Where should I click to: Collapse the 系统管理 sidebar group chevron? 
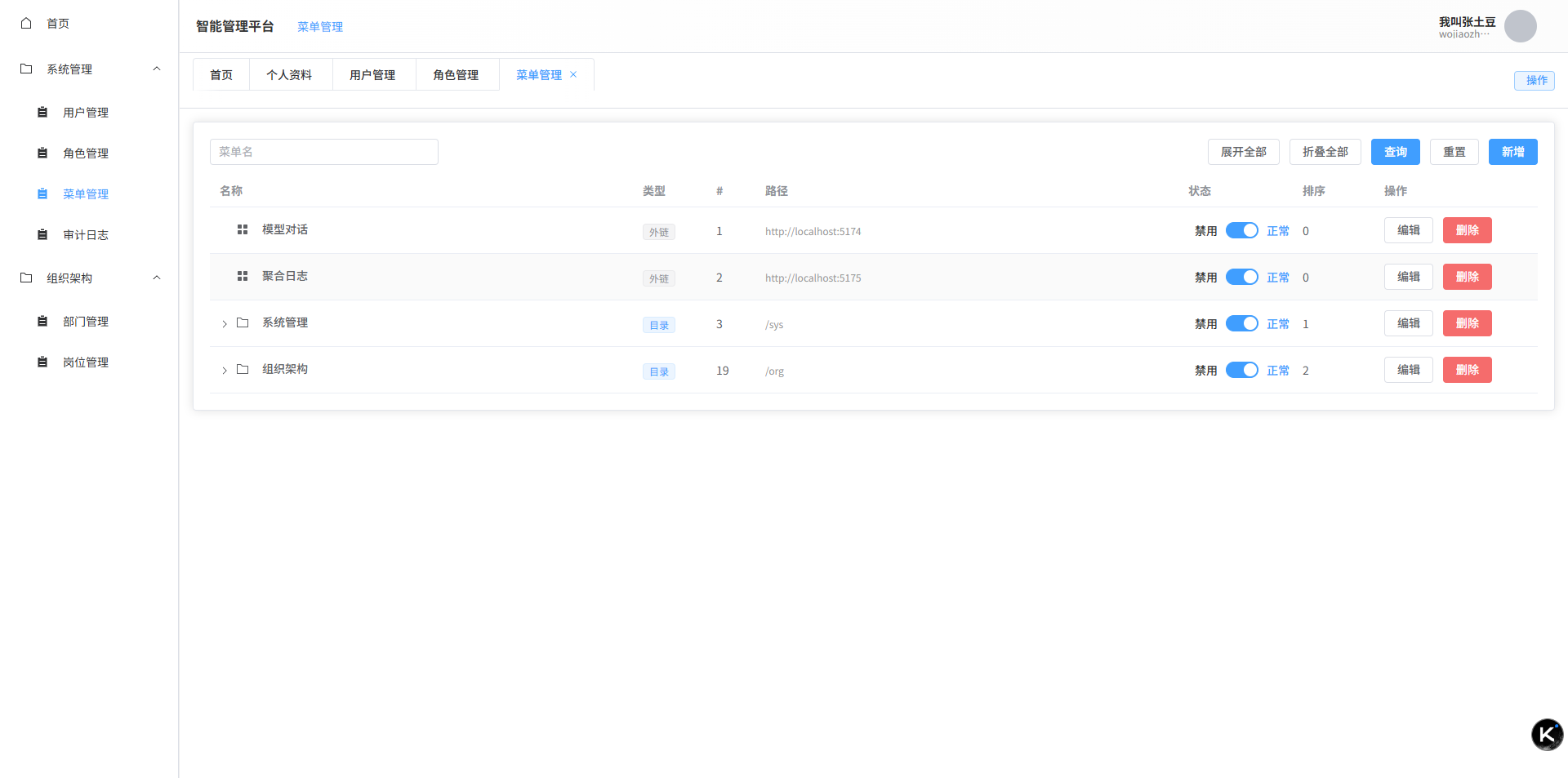tap(157, 69)
